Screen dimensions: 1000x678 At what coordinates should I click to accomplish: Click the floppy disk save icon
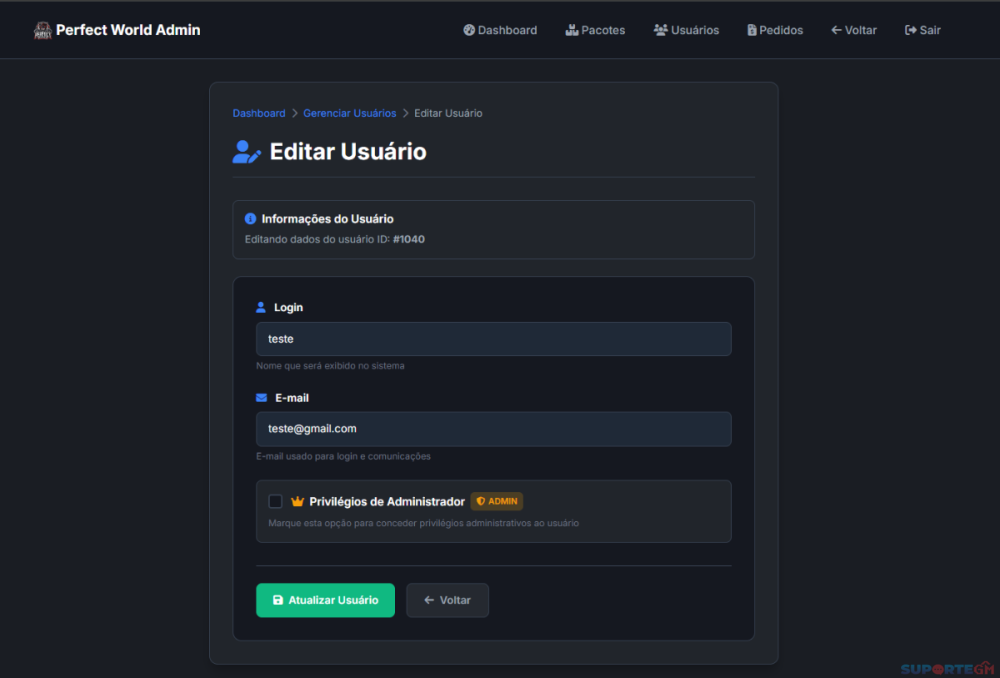(278, 600)
